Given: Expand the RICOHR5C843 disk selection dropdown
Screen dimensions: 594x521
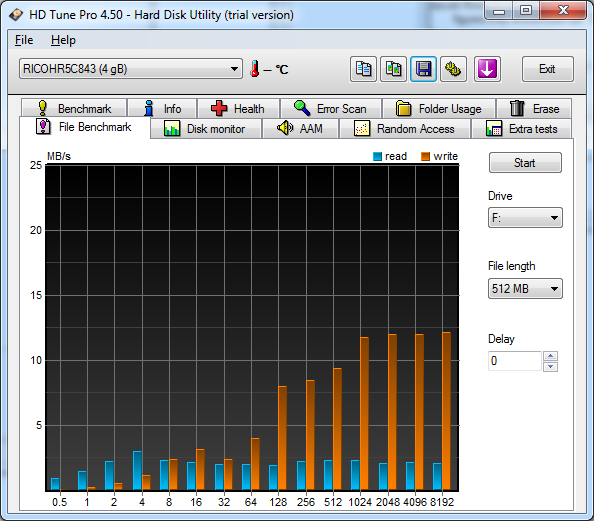Looking at the screenshot, I should [131, 69].
